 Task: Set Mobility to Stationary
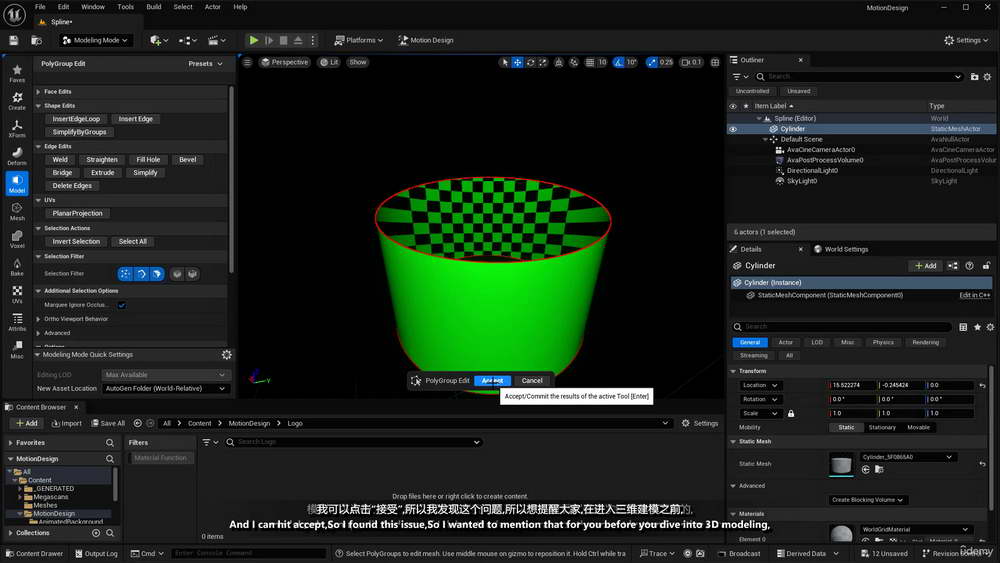point(882,427)
